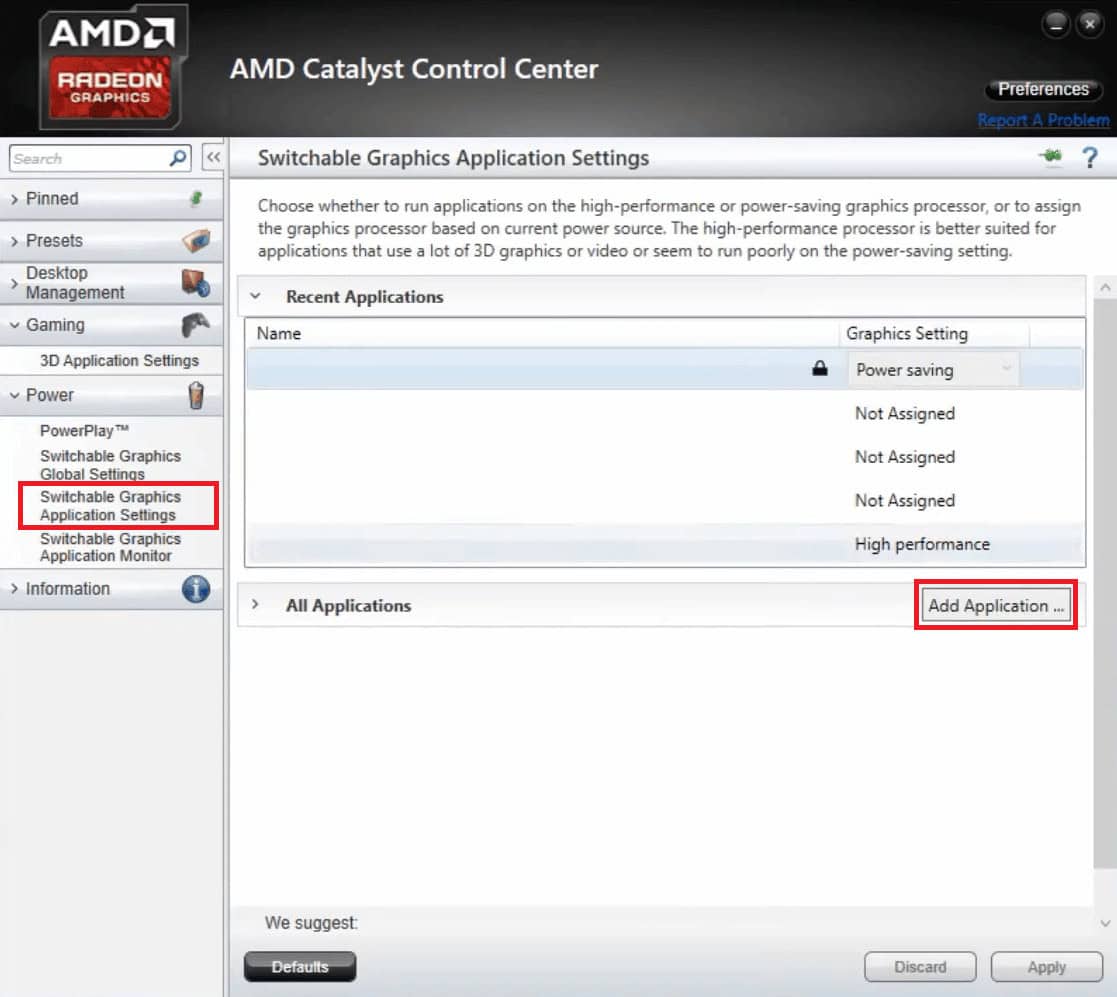The image size is (1117, 997).
Task: Expand the Pinned section
Action: coord(14,199)
